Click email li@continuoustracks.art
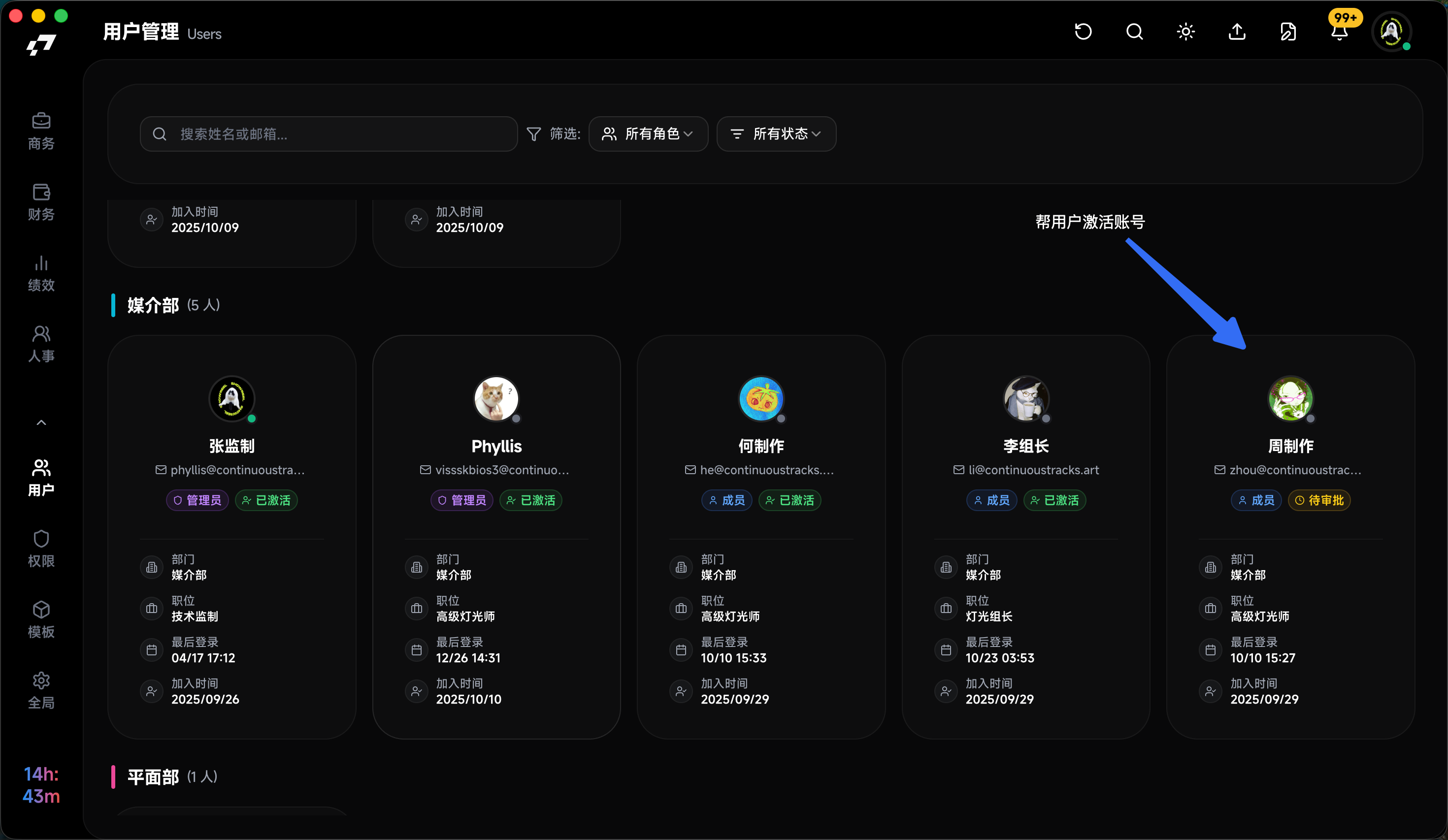Image resolution: width=1448 pixels, height=840 pixels. [x=1033, y=470]
